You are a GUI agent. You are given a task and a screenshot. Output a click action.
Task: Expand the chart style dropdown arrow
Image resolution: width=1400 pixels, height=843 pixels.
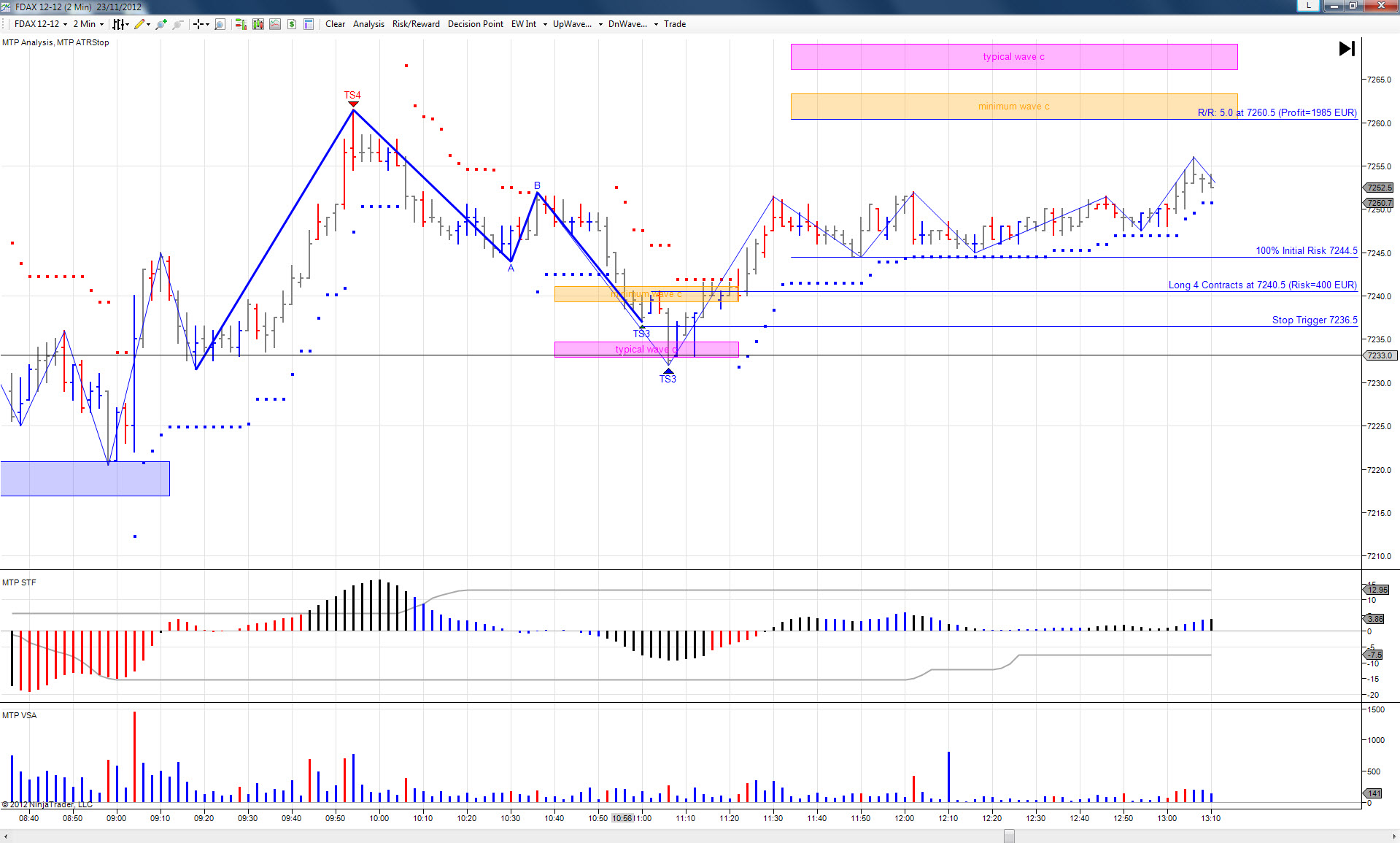128,24
